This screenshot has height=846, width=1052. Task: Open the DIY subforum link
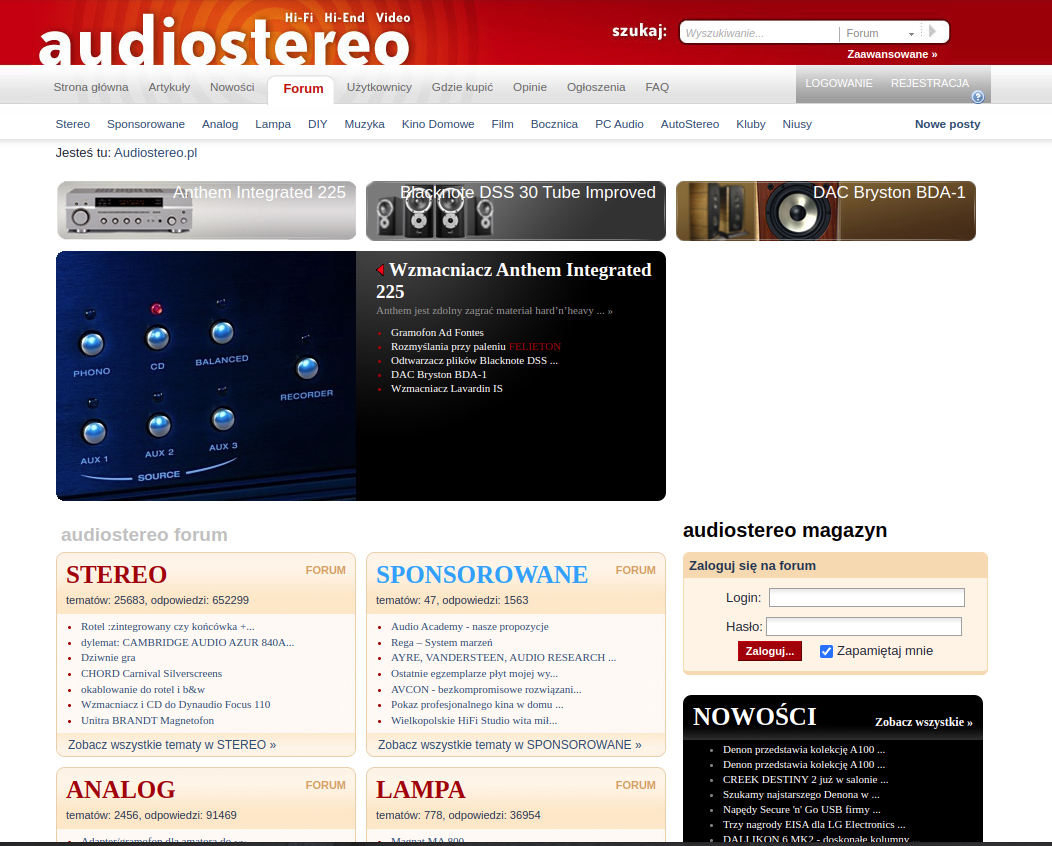317,124
